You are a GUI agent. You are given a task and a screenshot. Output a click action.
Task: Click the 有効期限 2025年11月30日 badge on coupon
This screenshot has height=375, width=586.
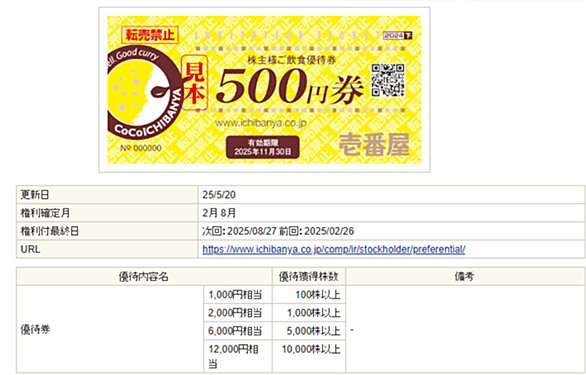pos(263,147)
